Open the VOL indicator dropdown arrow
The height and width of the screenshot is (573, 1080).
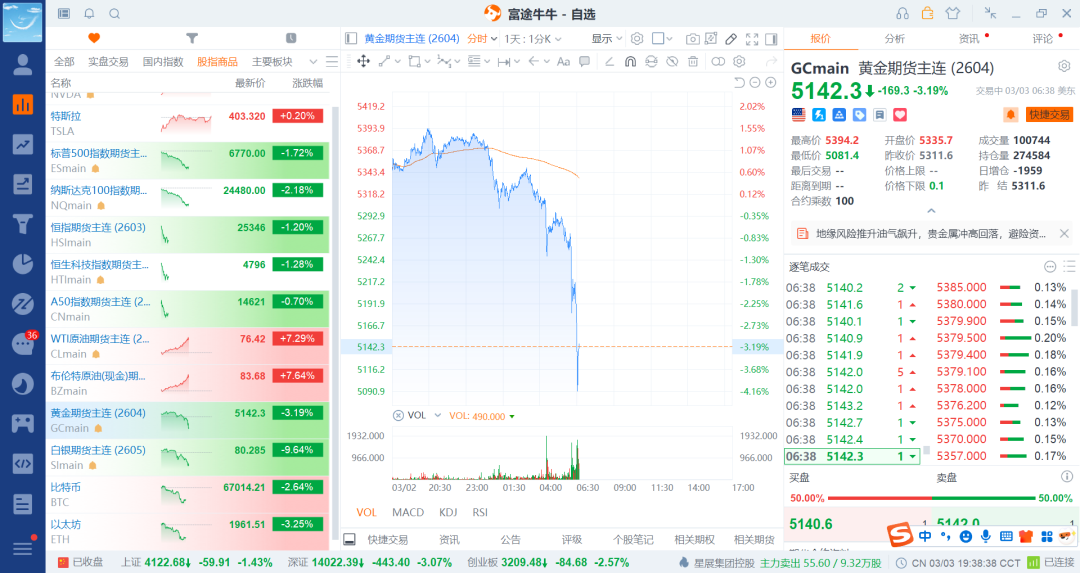(x=437, y=415)
